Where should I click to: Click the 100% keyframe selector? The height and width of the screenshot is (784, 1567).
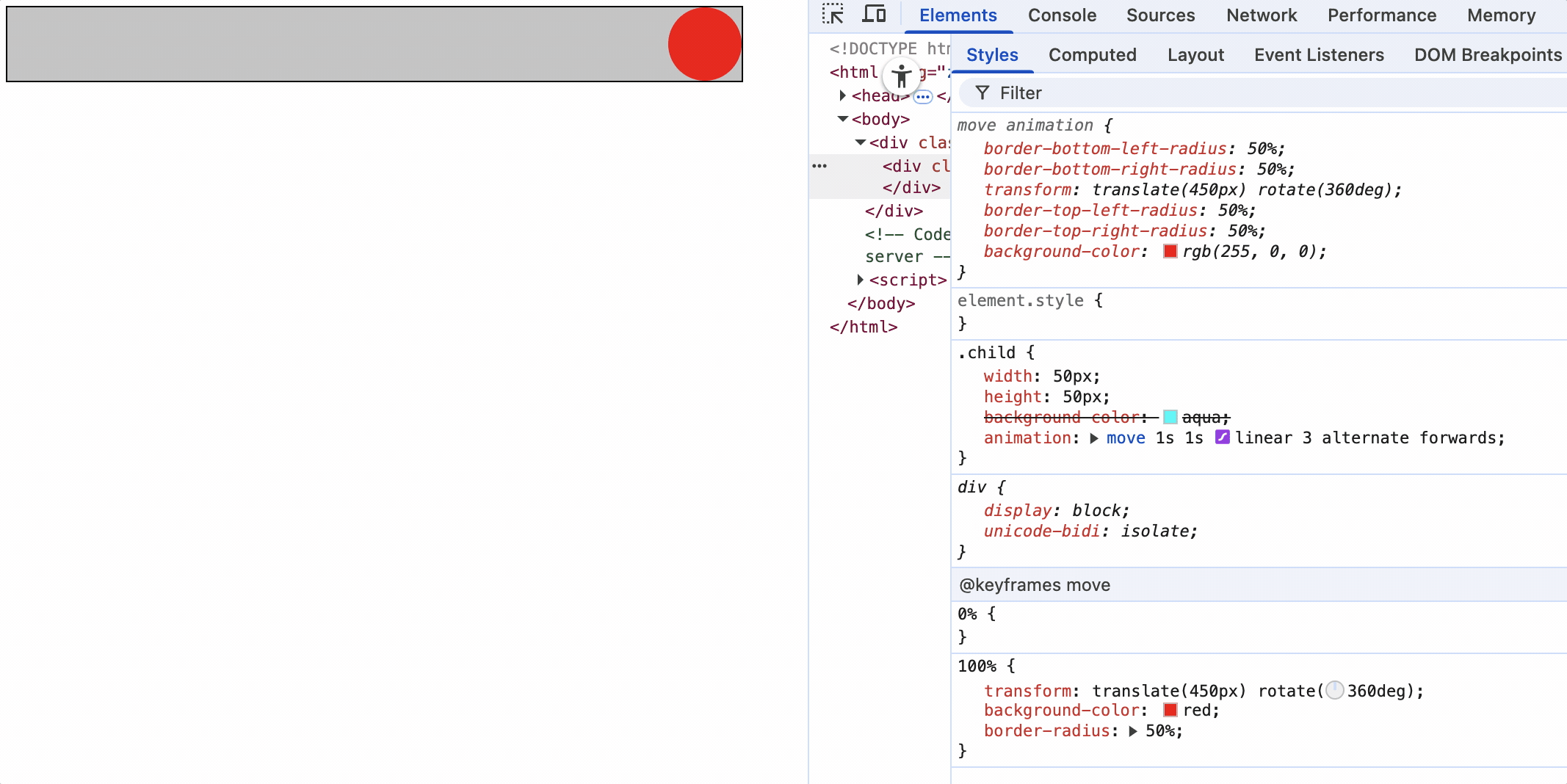[x=977, y=667]
